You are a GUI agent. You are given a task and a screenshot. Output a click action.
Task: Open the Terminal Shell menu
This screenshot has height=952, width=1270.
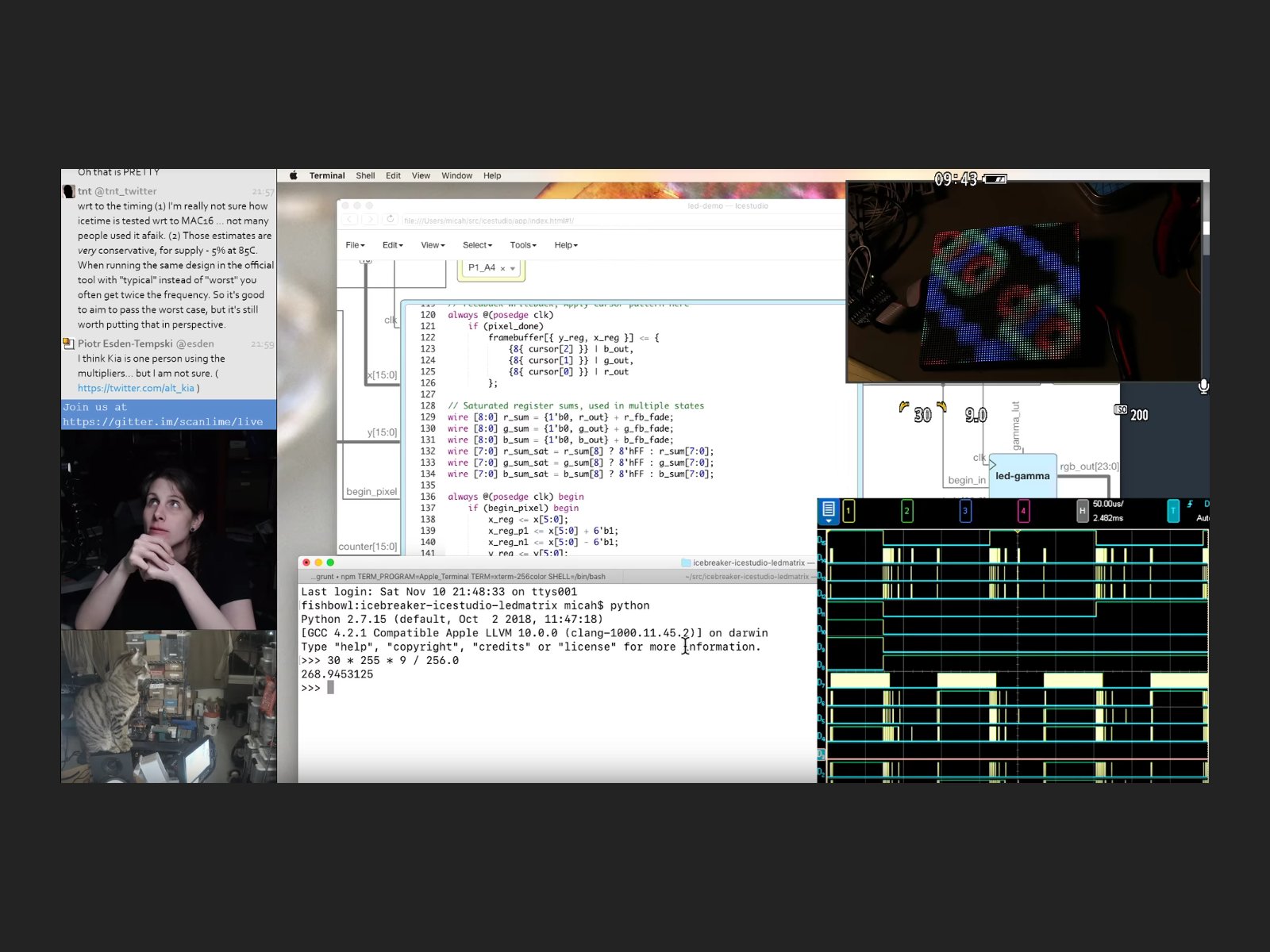pyautogui.click(x=365, y=176)
